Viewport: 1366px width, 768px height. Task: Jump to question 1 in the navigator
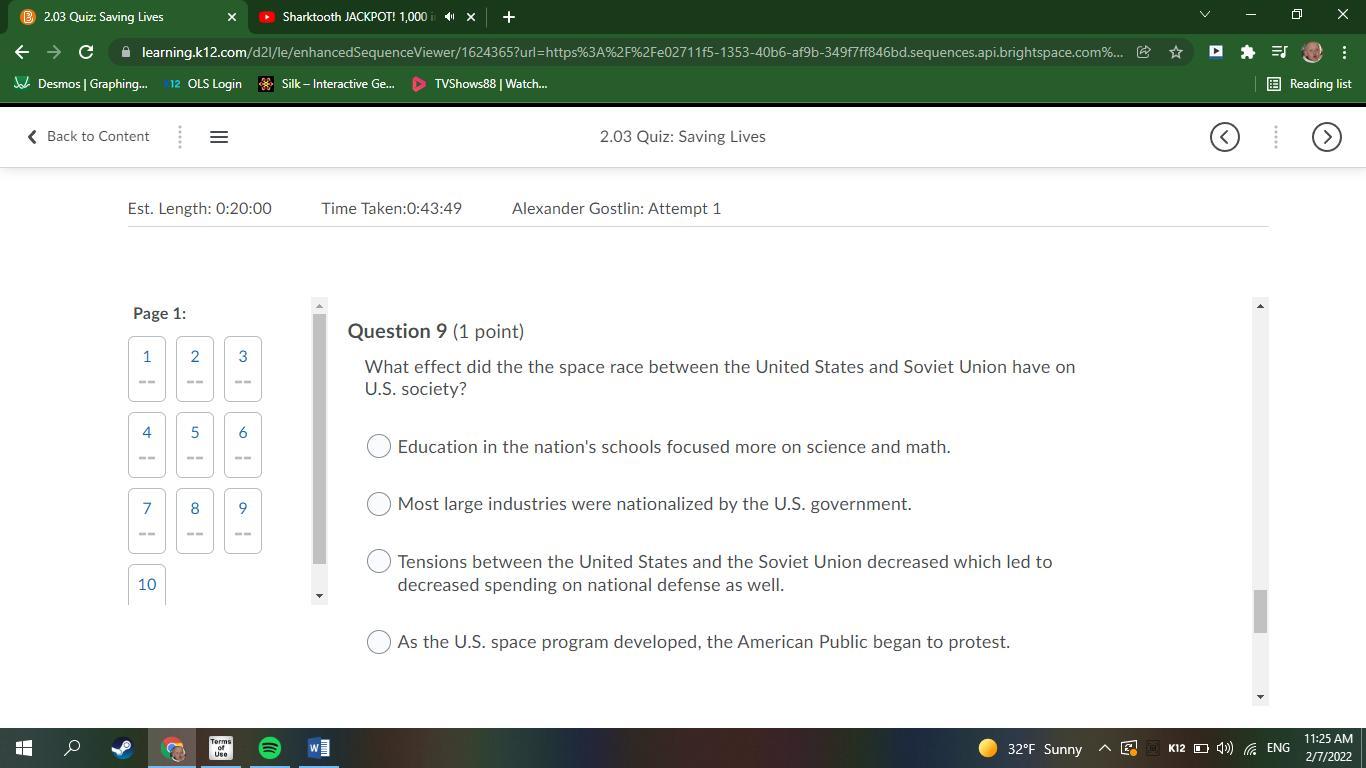point(147,369)
